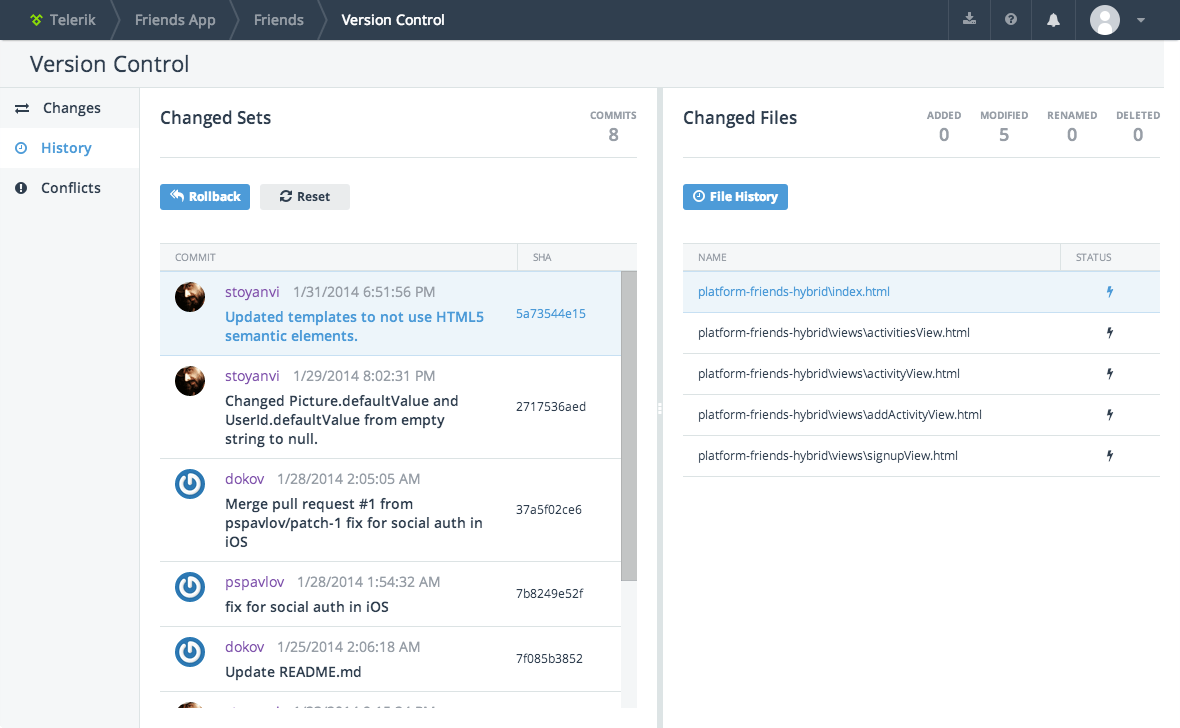Click dokov's avatar on the merge commit
Image resolution: width=1180 pixels, height=728 pixels.
pyautogui.click(x=190, y=484)
